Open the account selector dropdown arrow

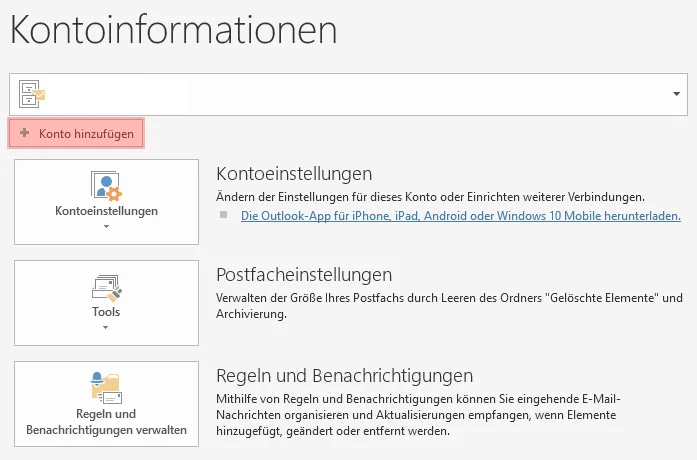(679, 93)
